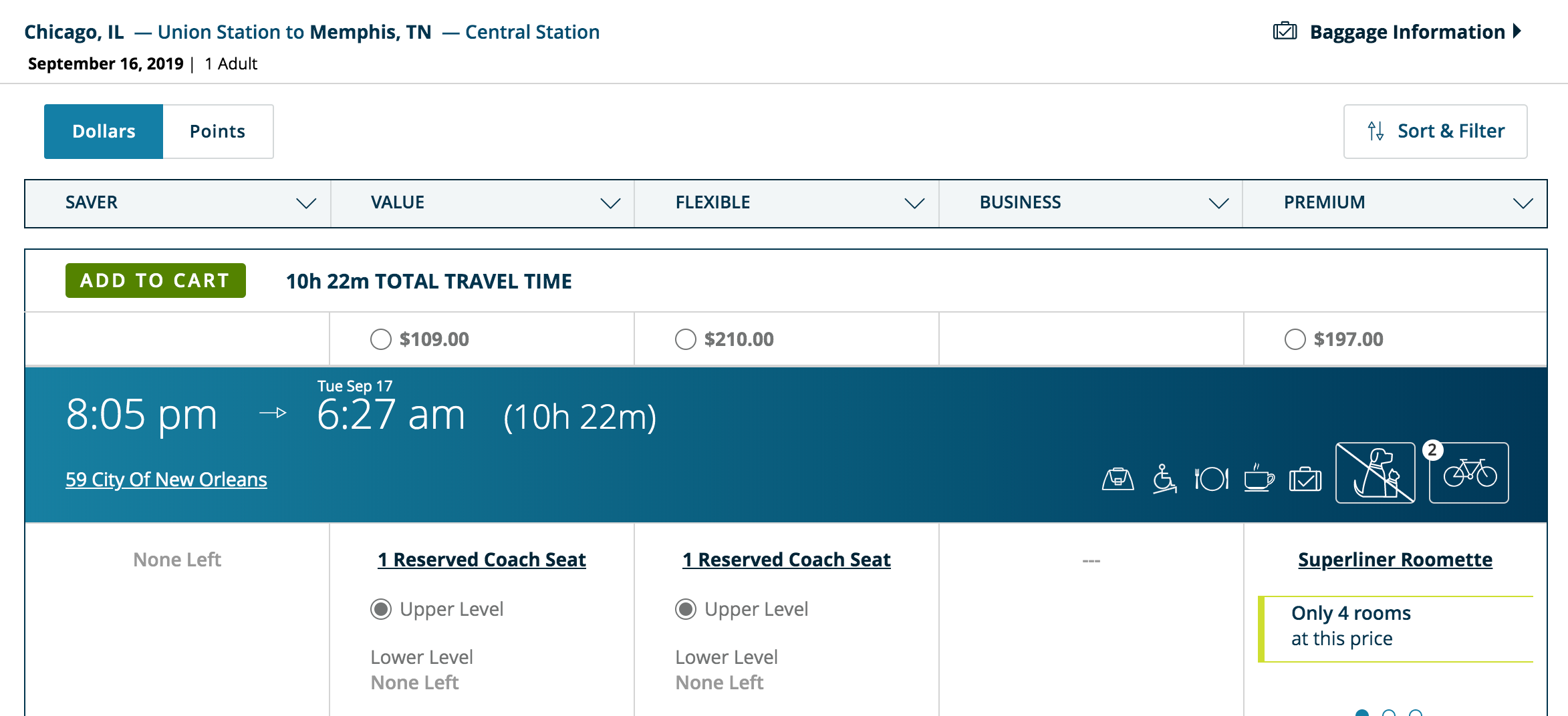Select the $197.00 Premium fare radio
This screenshot has width=1568, height=716.
click(x=1295, y=339)
